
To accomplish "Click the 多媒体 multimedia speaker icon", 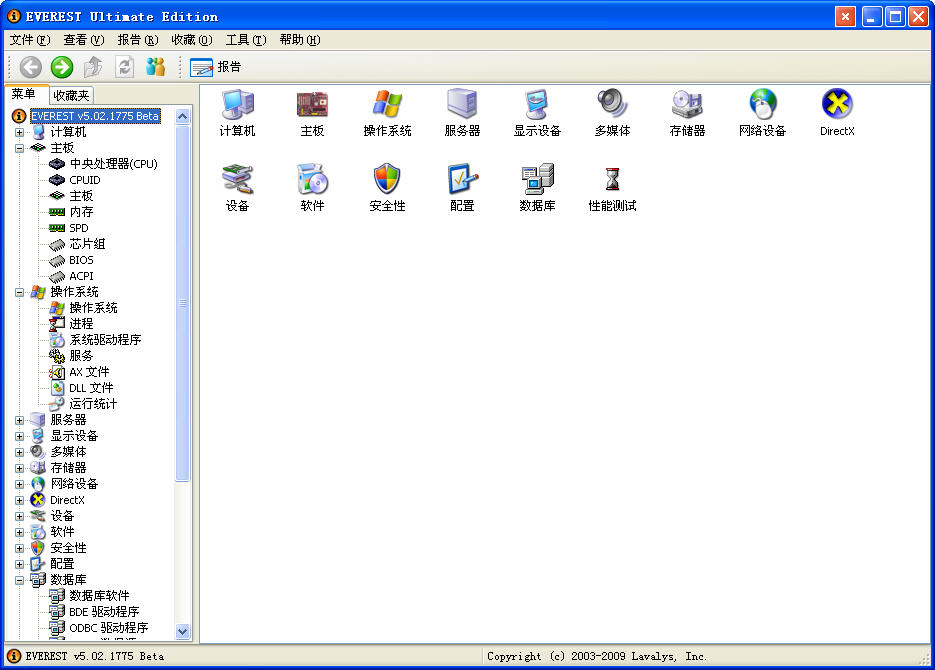I will tap(612, 105).
